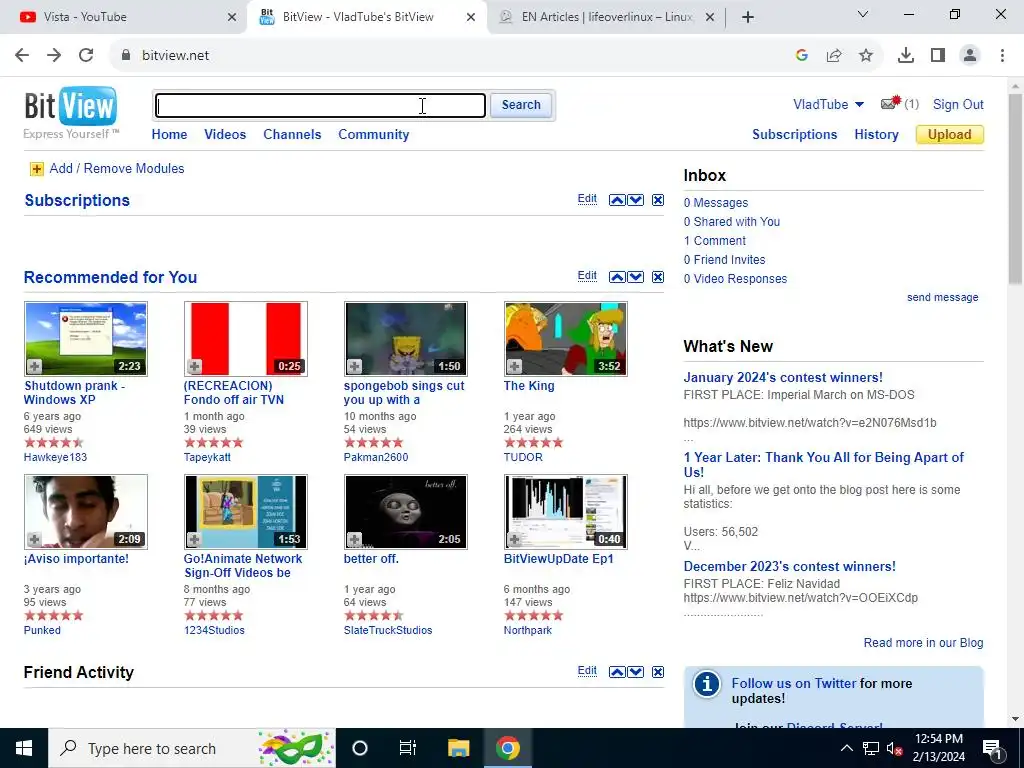
Task: Add better off. video to queue
Action: coord(354,539)
